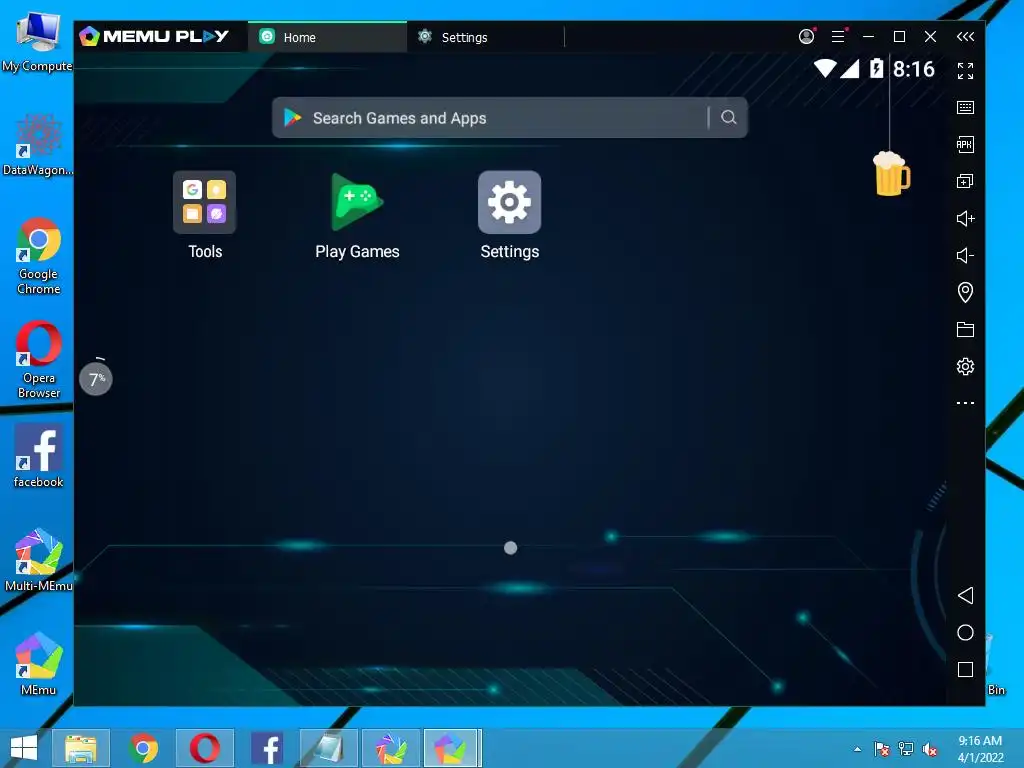Show more sidebar tools (three dots)

click(965, 403)
